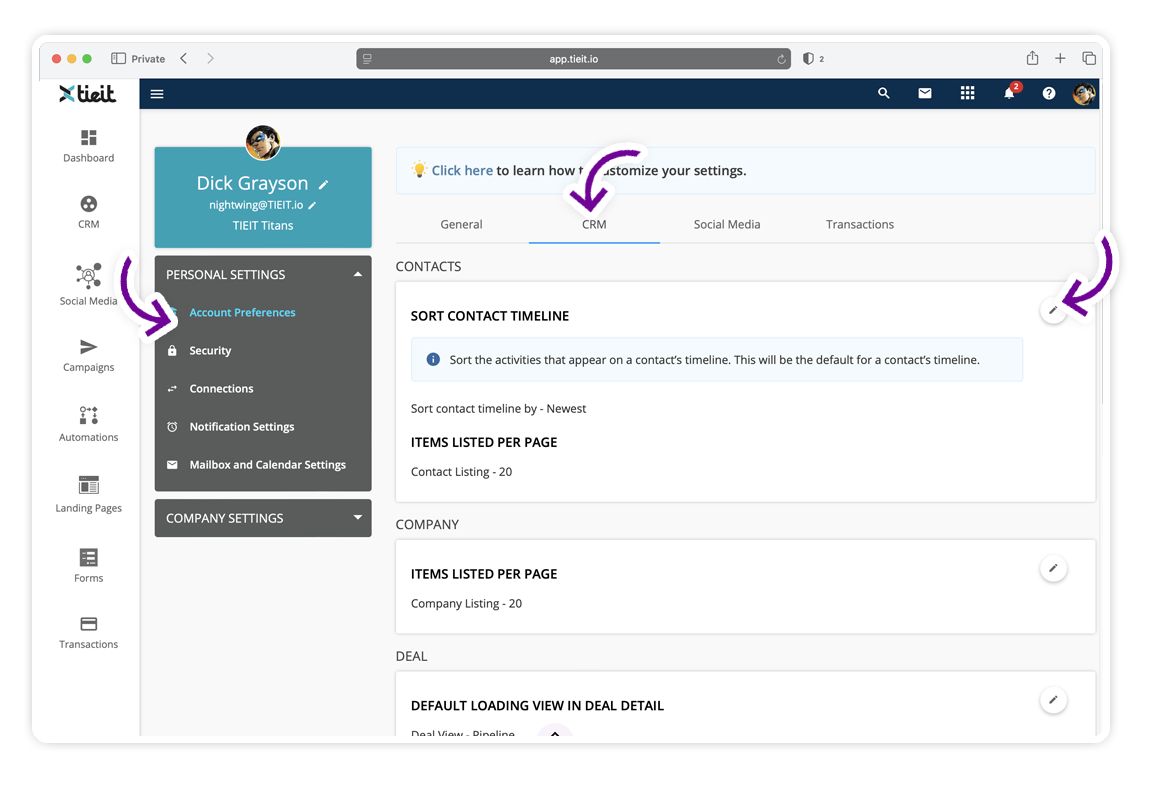1150x800 pixels.
Task: Edit the Sort Contact Timeline settings
Action: pos(1053,310)
